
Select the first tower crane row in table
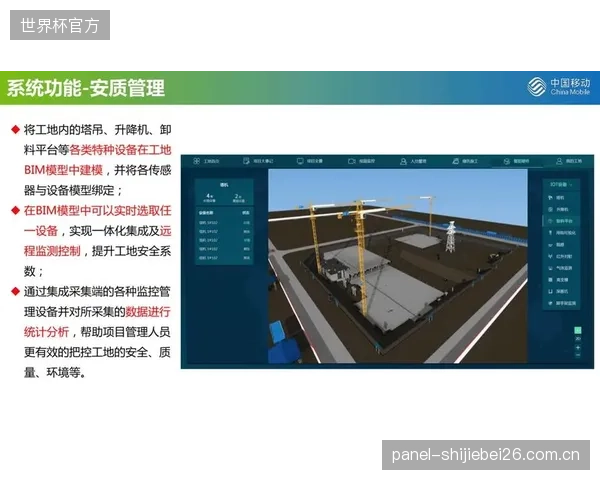tap(224, 223)
